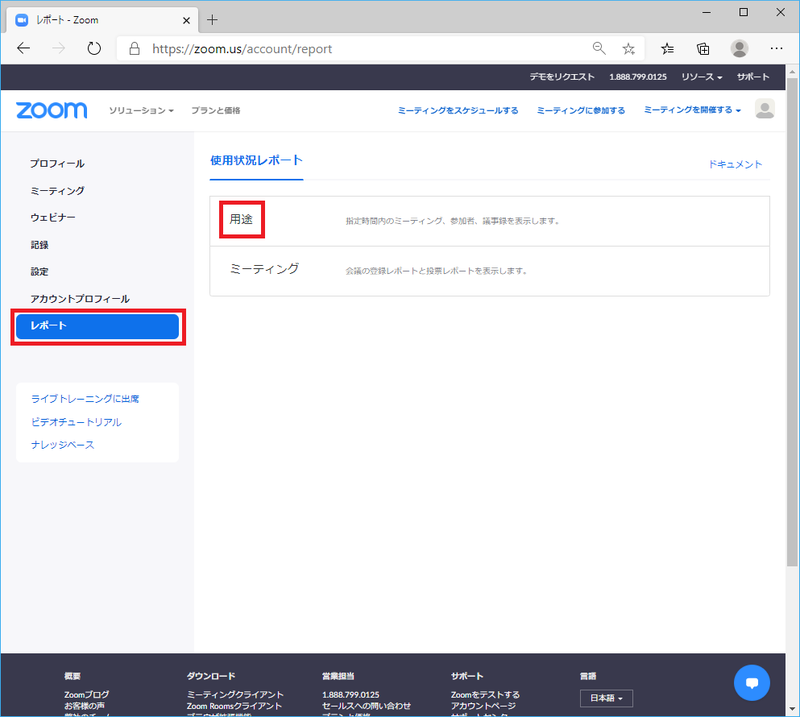The width and height of the screenshot is (800, 717).
Task: Add this page to favorites with the star
Action: [x=629, y=48]
